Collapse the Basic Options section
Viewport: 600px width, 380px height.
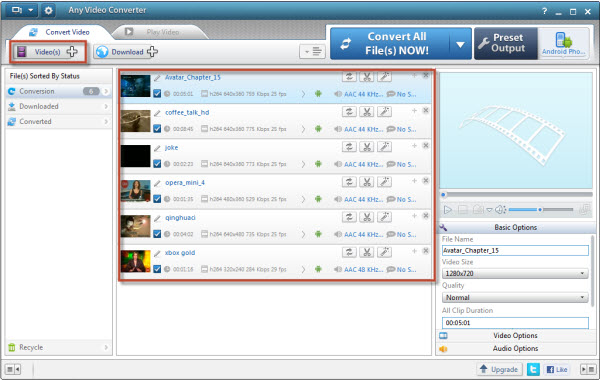point(515,227)
